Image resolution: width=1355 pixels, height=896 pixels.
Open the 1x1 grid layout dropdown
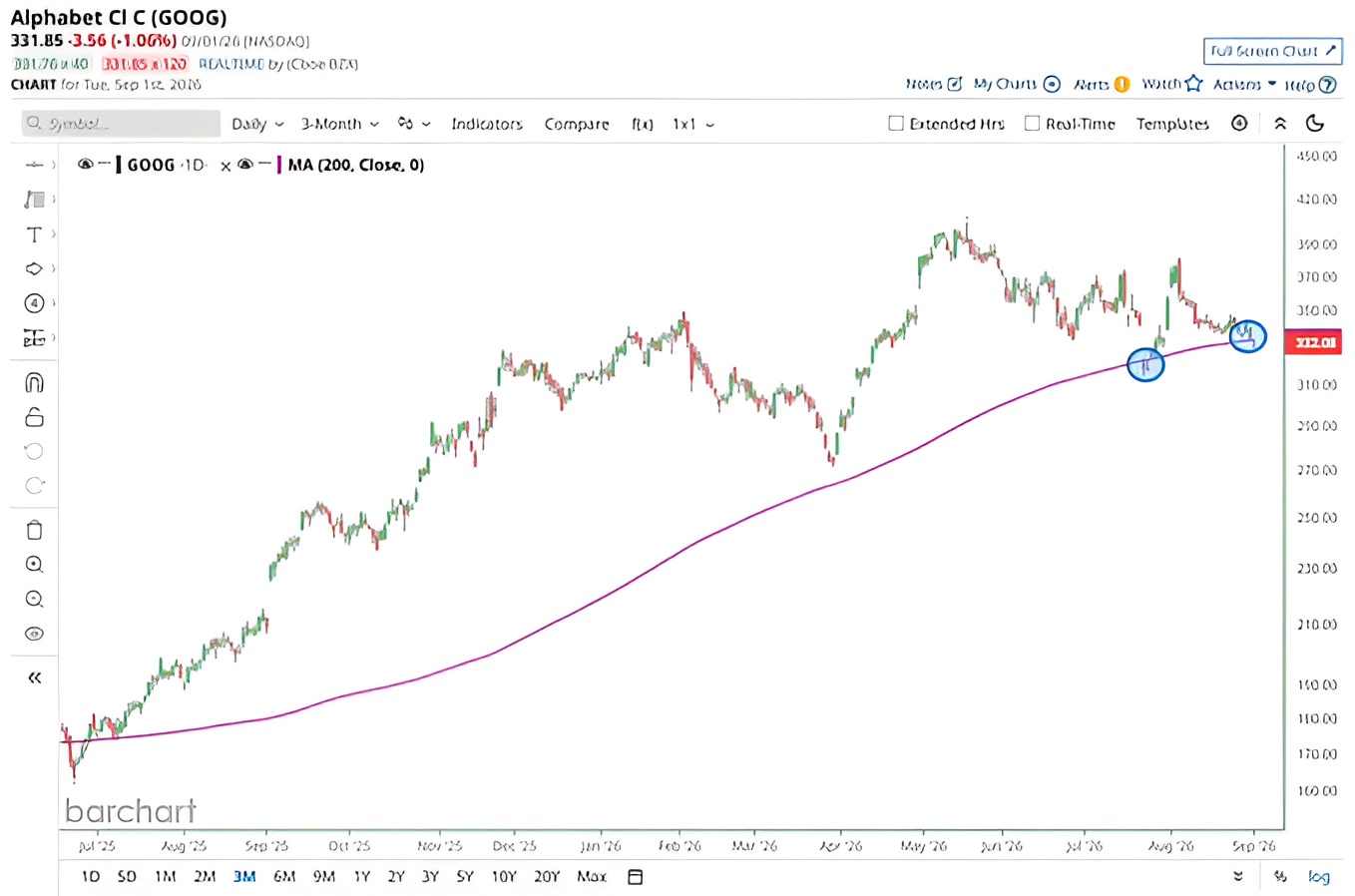click(x=693, y=124)
